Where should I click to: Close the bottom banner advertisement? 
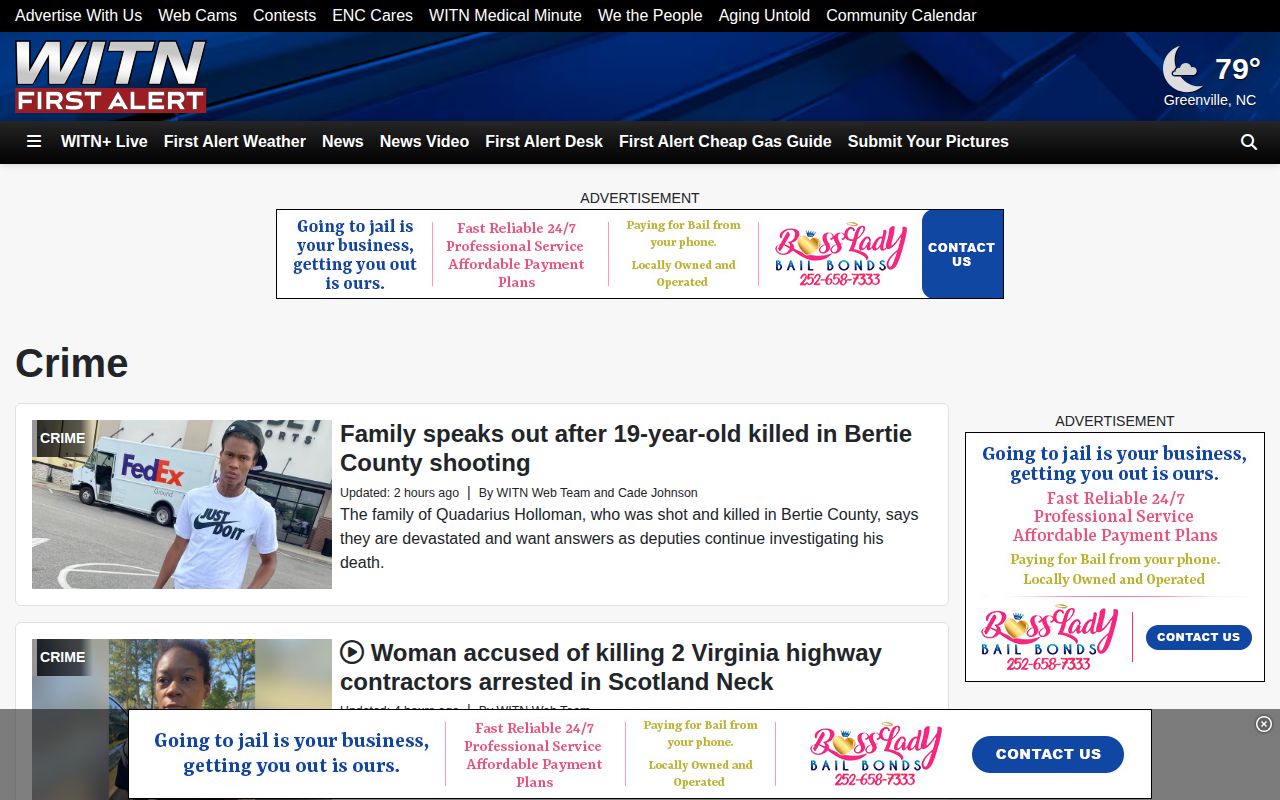click(x=1264, y=724)
